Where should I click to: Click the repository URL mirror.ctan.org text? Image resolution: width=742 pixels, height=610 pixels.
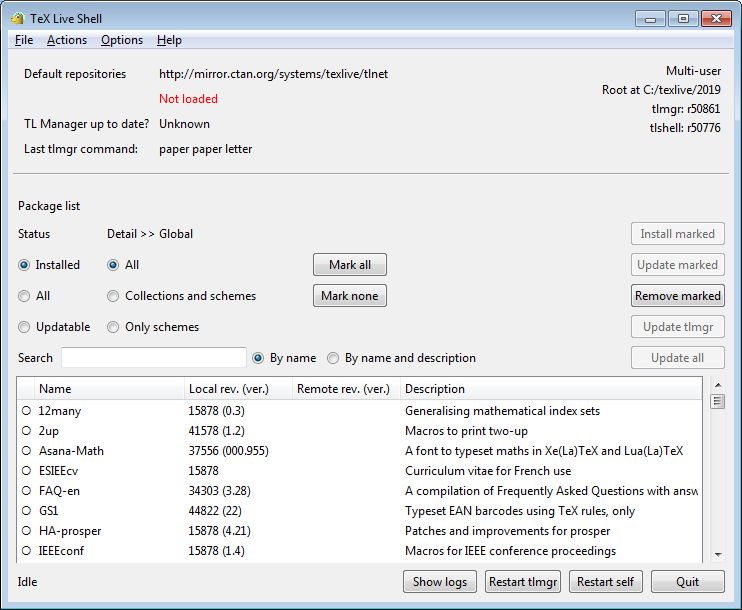pos(274,74)
